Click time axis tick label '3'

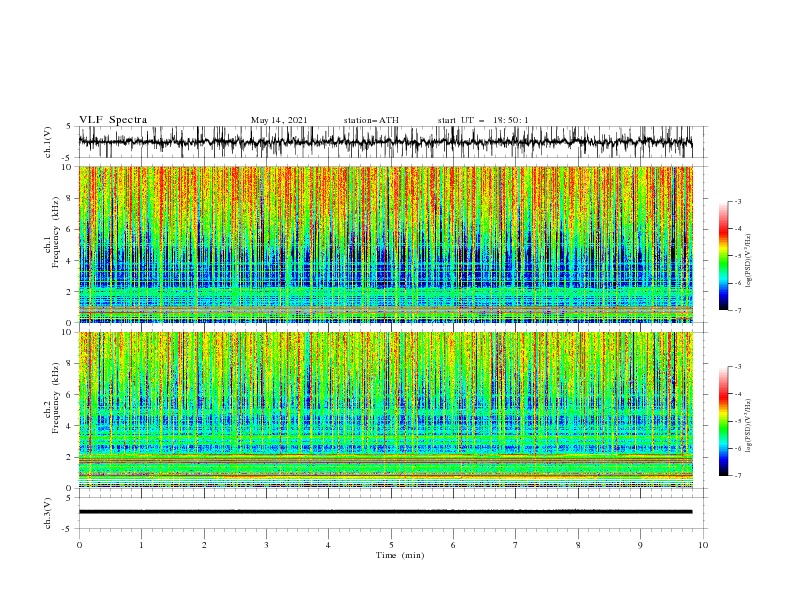(266, 545)
